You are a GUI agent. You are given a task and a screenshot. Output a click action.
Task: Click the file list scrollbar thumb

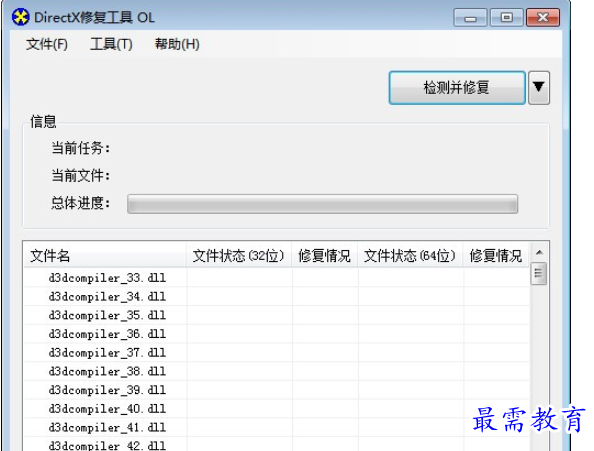point(539,273)
